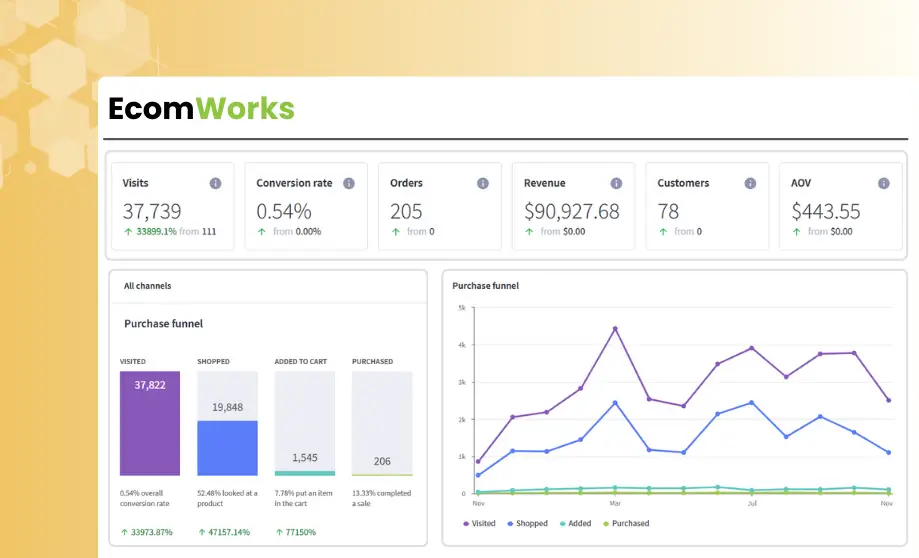This screenshot has height=558, width=919.
Task: Click the Jul label on the chart x-axis
Action: (752, 503)
